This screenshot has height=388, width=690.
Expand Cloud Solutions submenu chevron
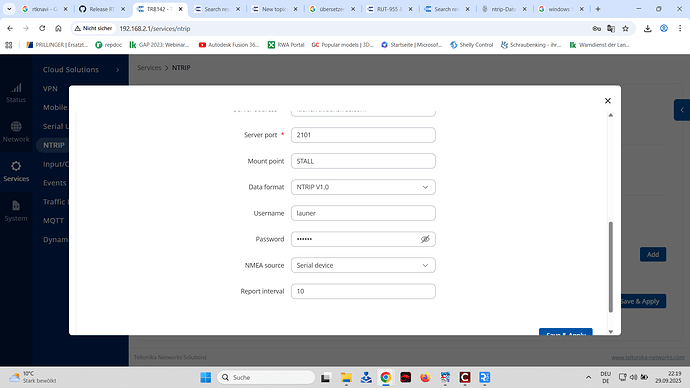pyautogui.click(x=117, y=70)
